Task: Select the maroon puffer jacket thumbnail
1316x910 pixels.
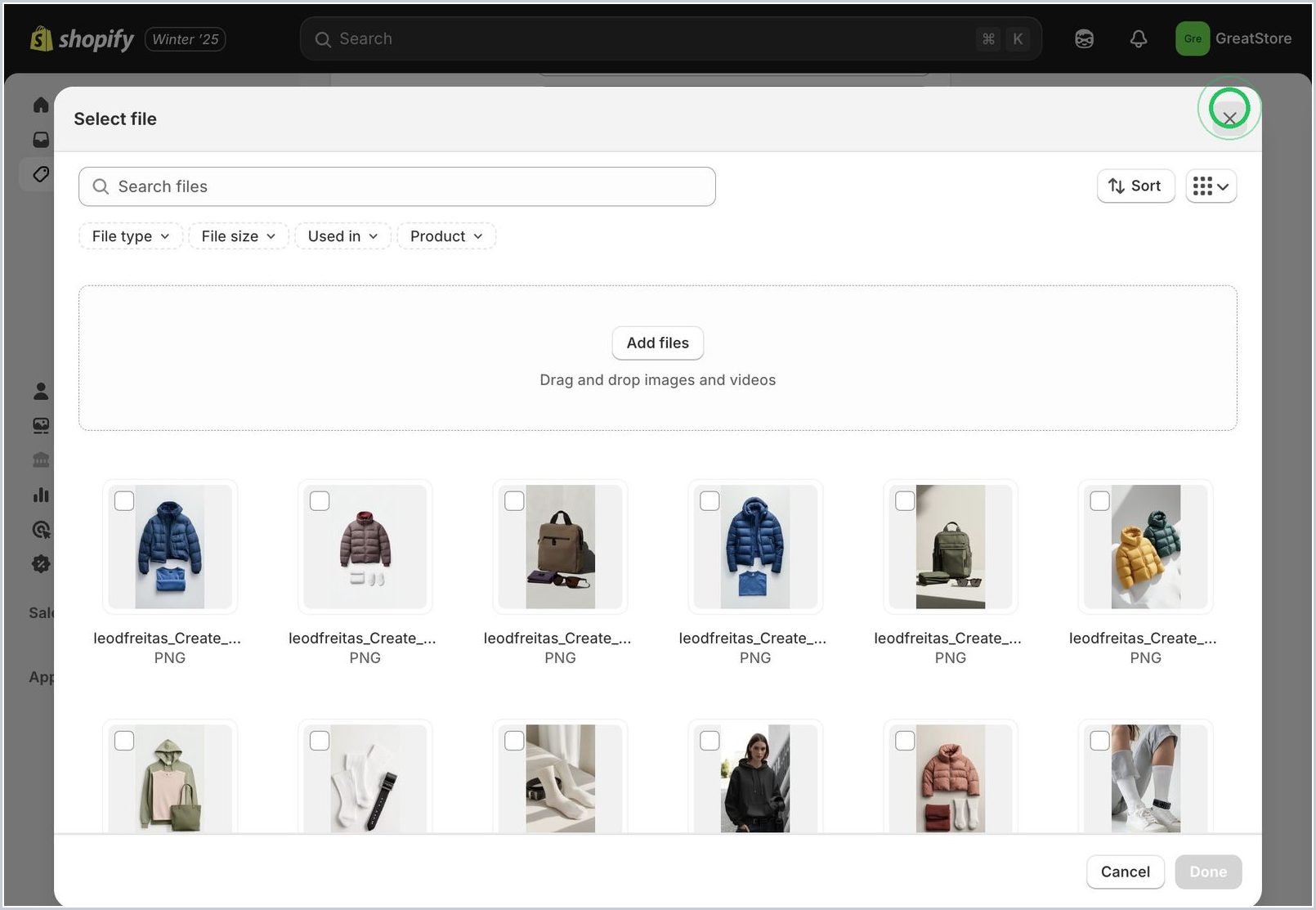Action: point(365,547)
